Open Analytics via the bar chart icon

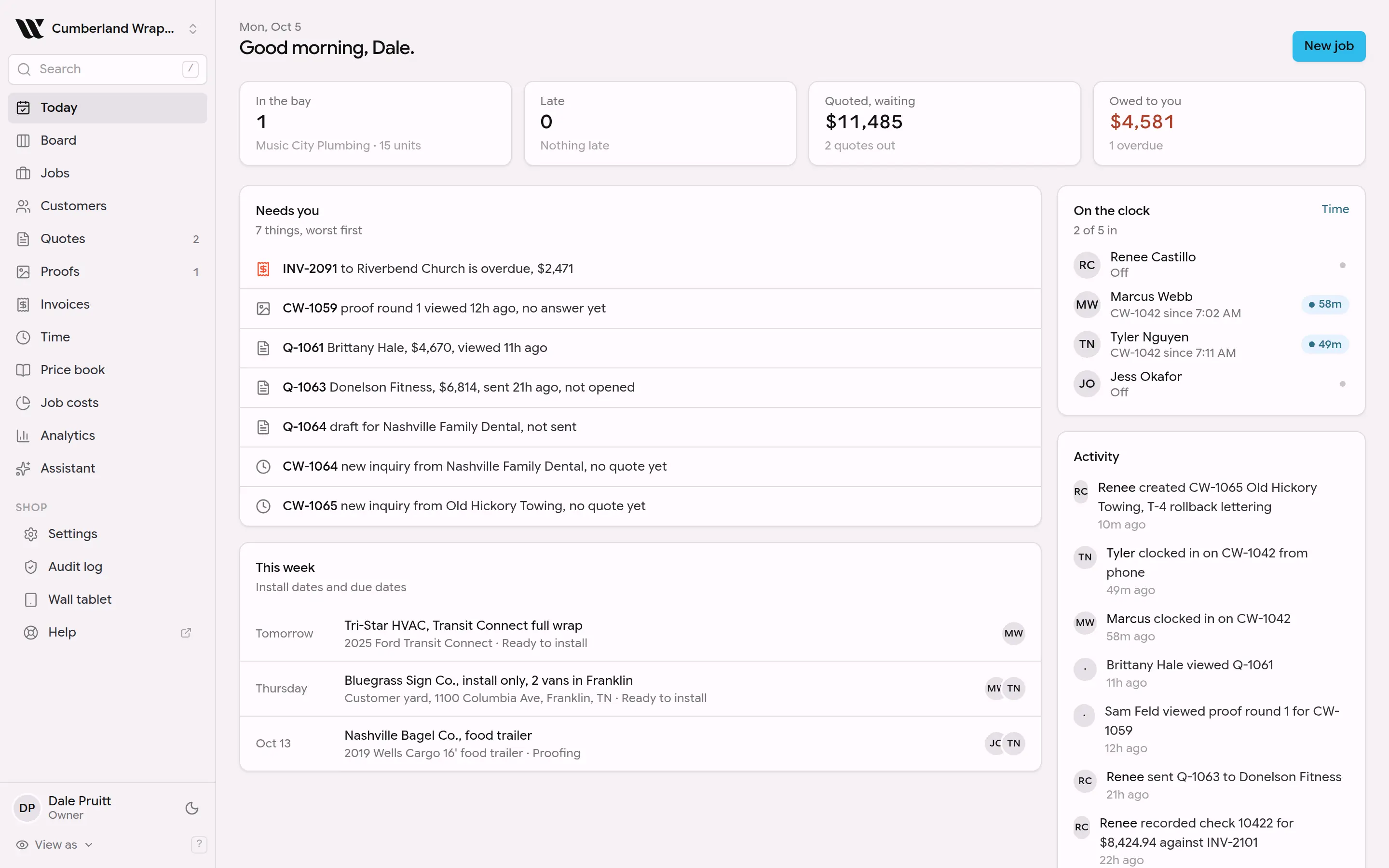(x=23, y=435)
